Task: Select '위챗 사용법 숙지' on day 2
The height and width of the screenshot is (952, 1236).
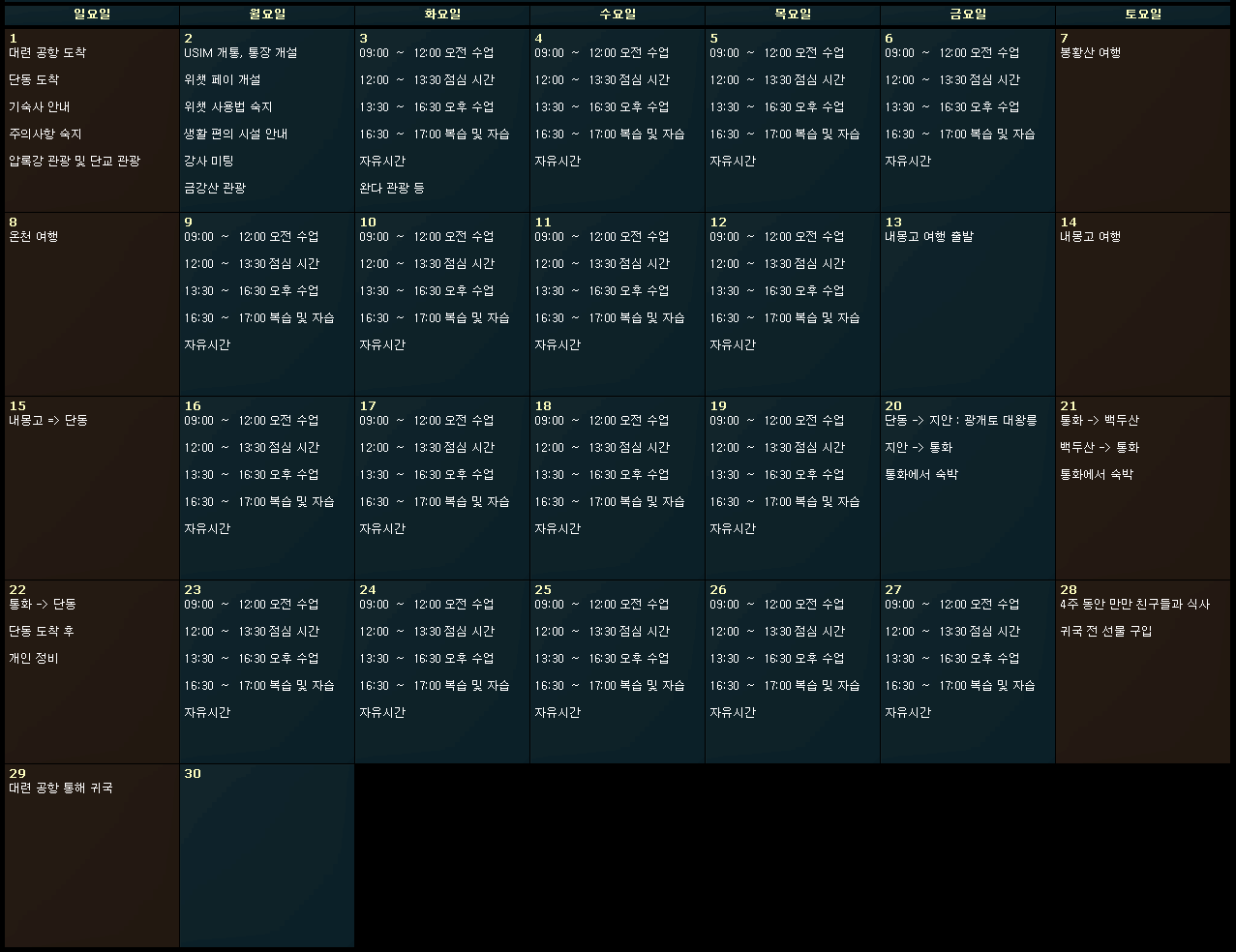Action: 228,107
